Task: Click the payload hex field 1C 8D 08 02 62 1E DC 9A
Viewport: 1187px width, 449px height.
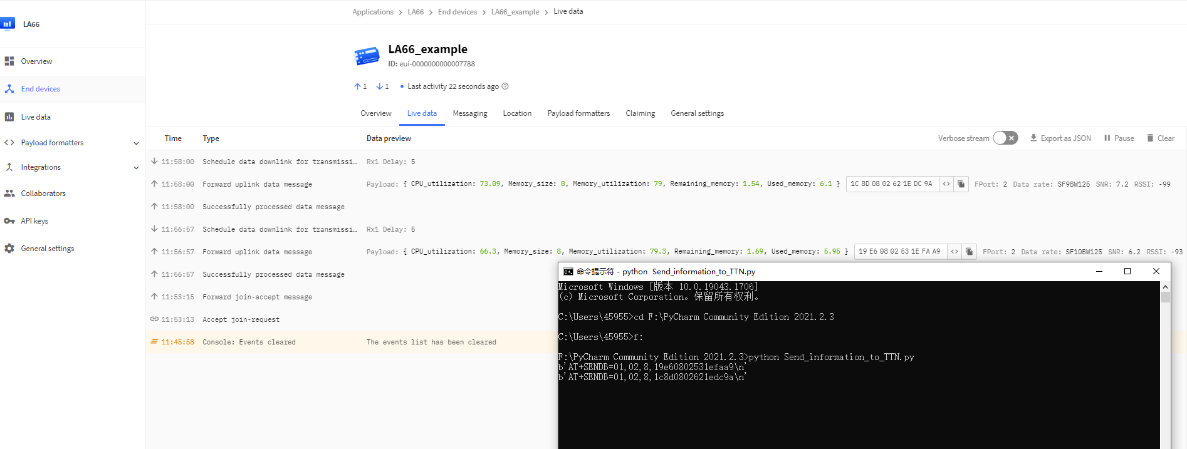Action: 893,184
